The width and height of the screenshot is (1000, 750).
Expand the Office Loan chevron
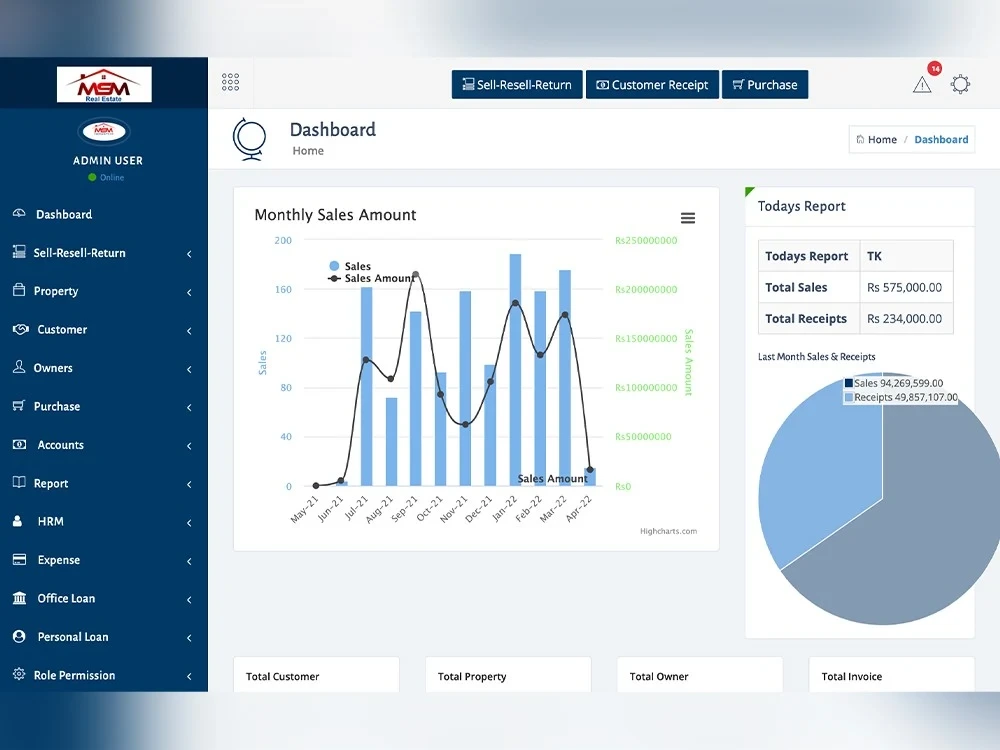click(x=189, y=599)
